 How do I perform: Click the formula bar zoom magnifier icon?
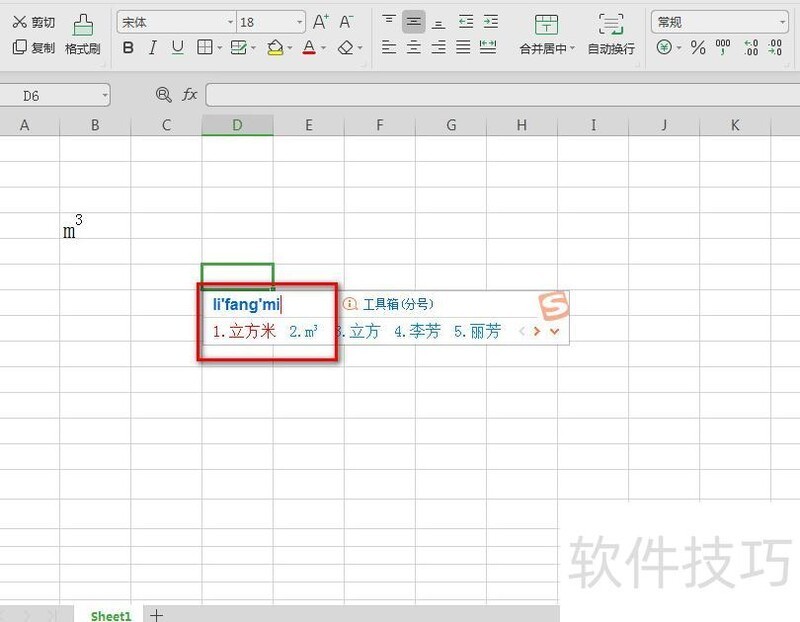[163, 95]
